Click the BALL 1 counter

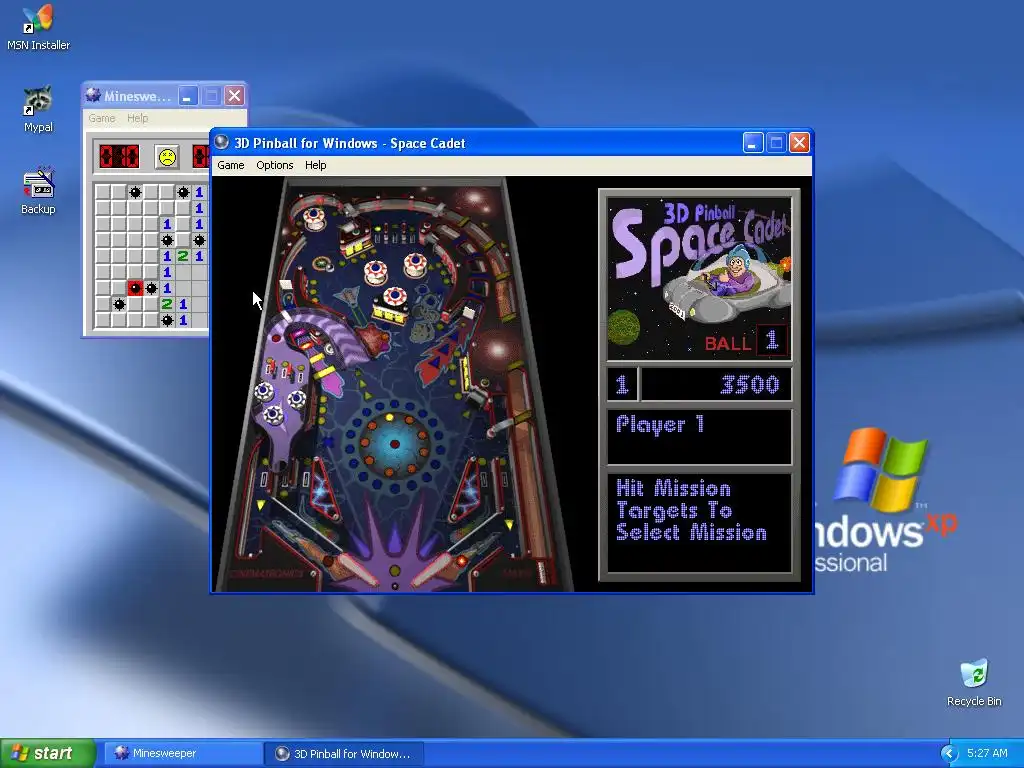click(x=745, y=341)
